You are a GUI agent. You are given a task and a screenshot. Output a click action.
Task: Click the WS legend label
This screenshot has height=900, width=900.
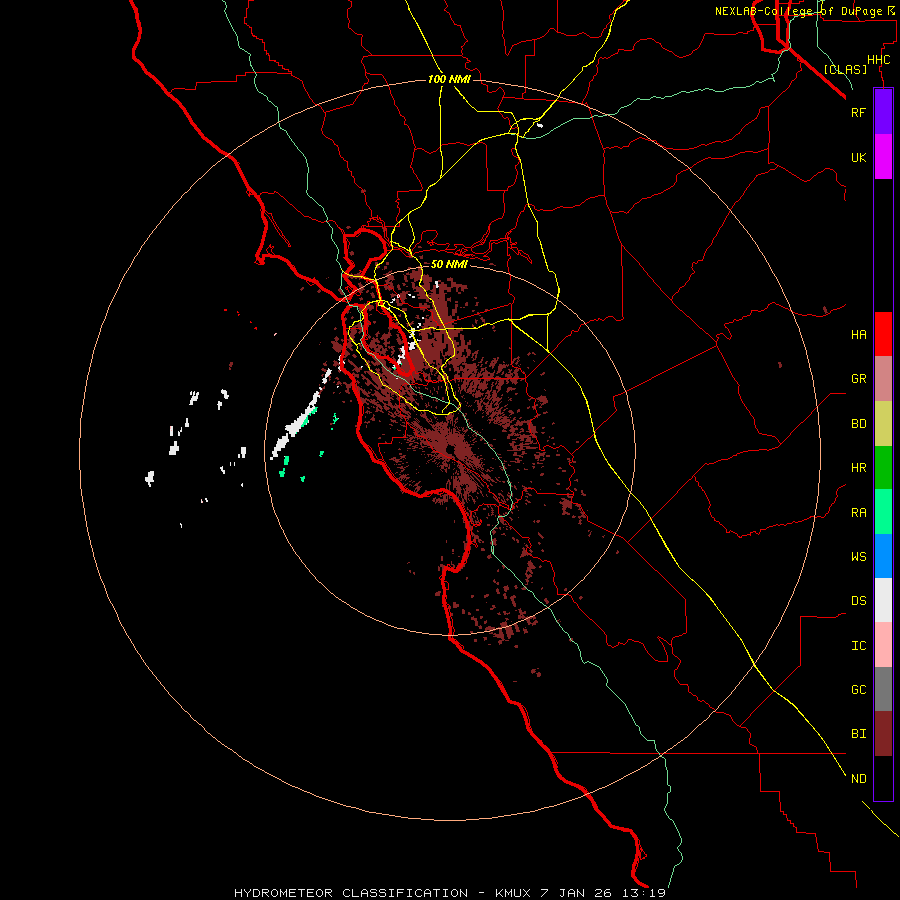858,557
